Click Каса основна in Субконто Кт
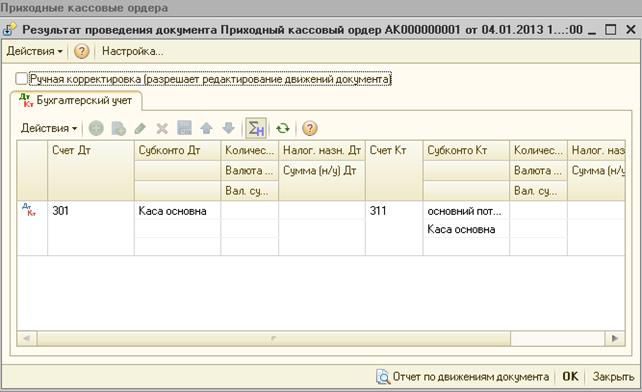 coord(466,229)
